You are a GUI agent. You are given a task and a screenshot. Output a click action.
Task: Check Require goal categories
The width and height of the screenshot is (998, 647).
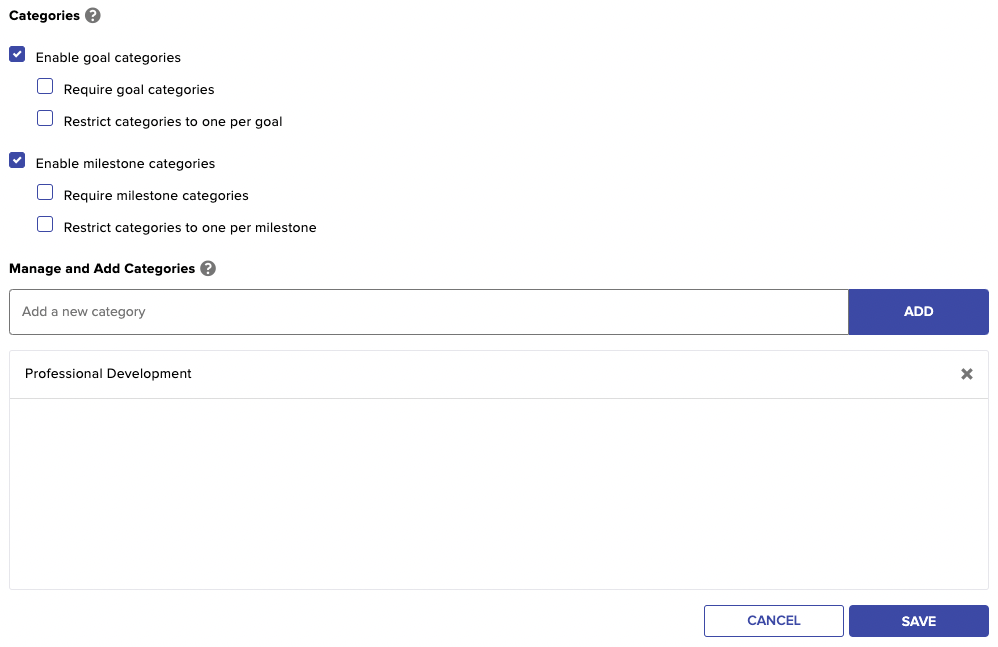tap(45, 87)
